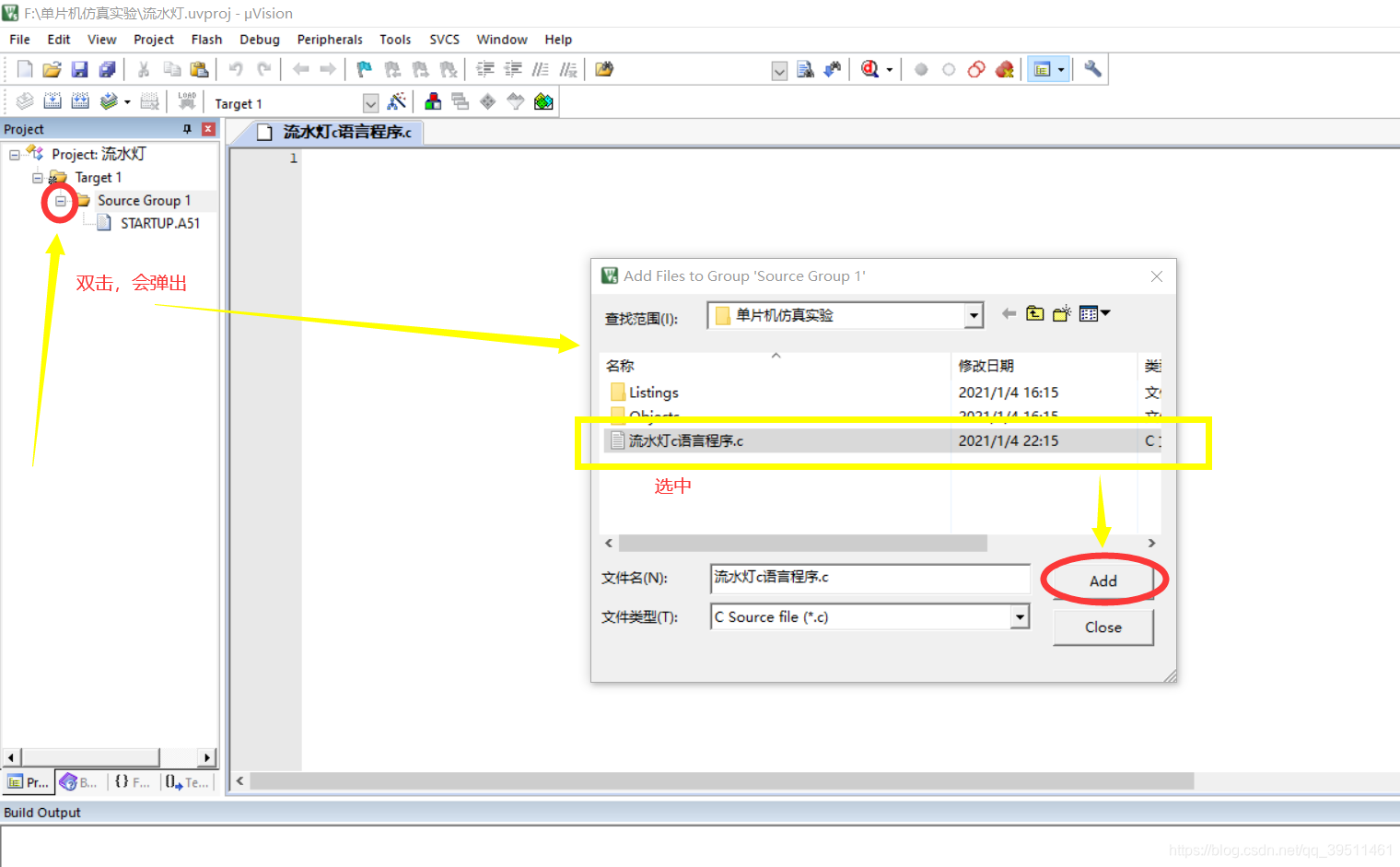Collapse the Project root tree node

pos(15,155)
